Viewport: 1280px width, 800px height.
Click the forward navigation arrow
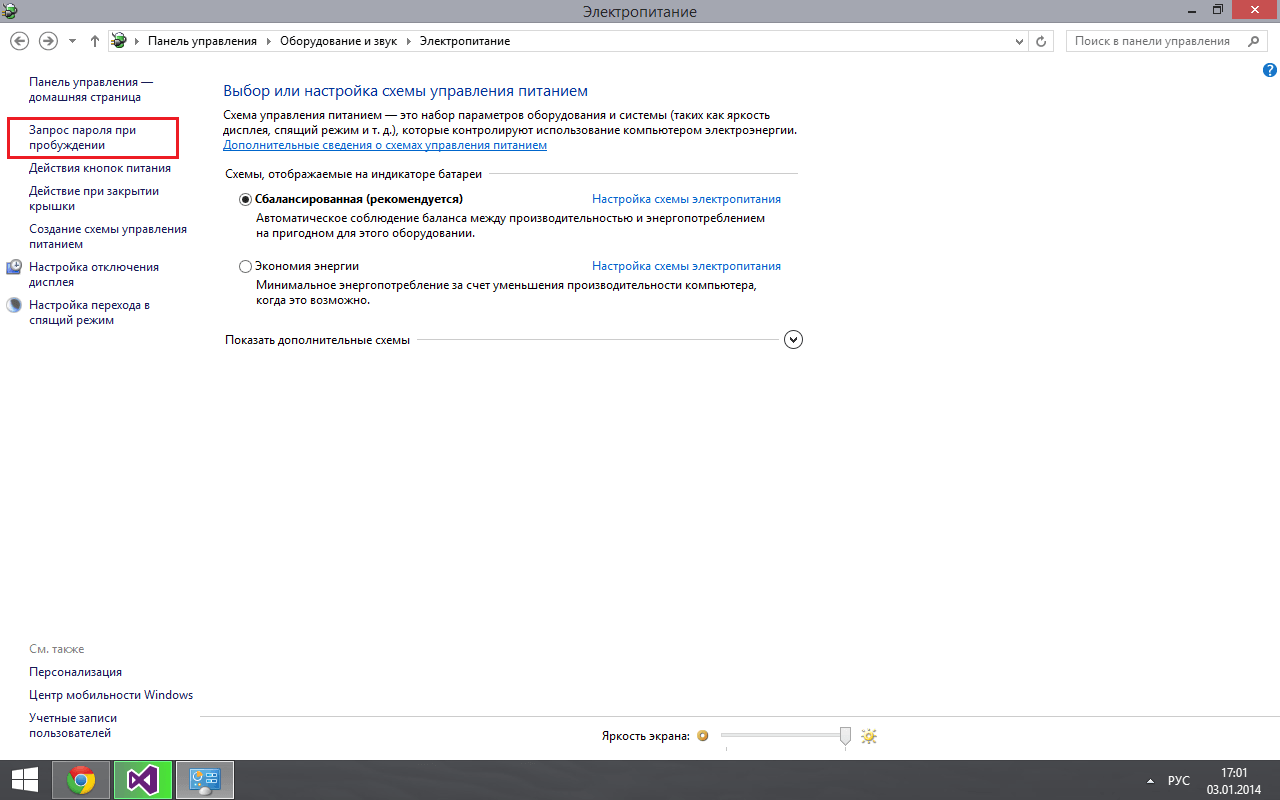(x=48, y=41)
